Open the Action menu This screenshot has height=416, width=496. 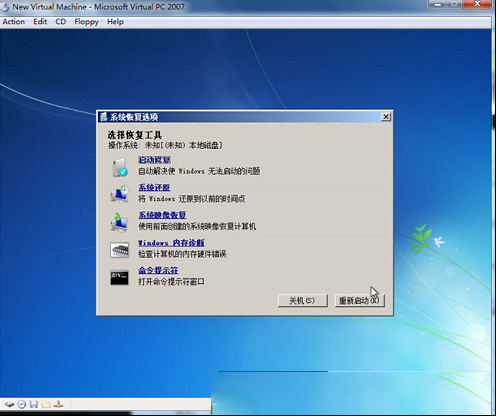click(14, 22)
